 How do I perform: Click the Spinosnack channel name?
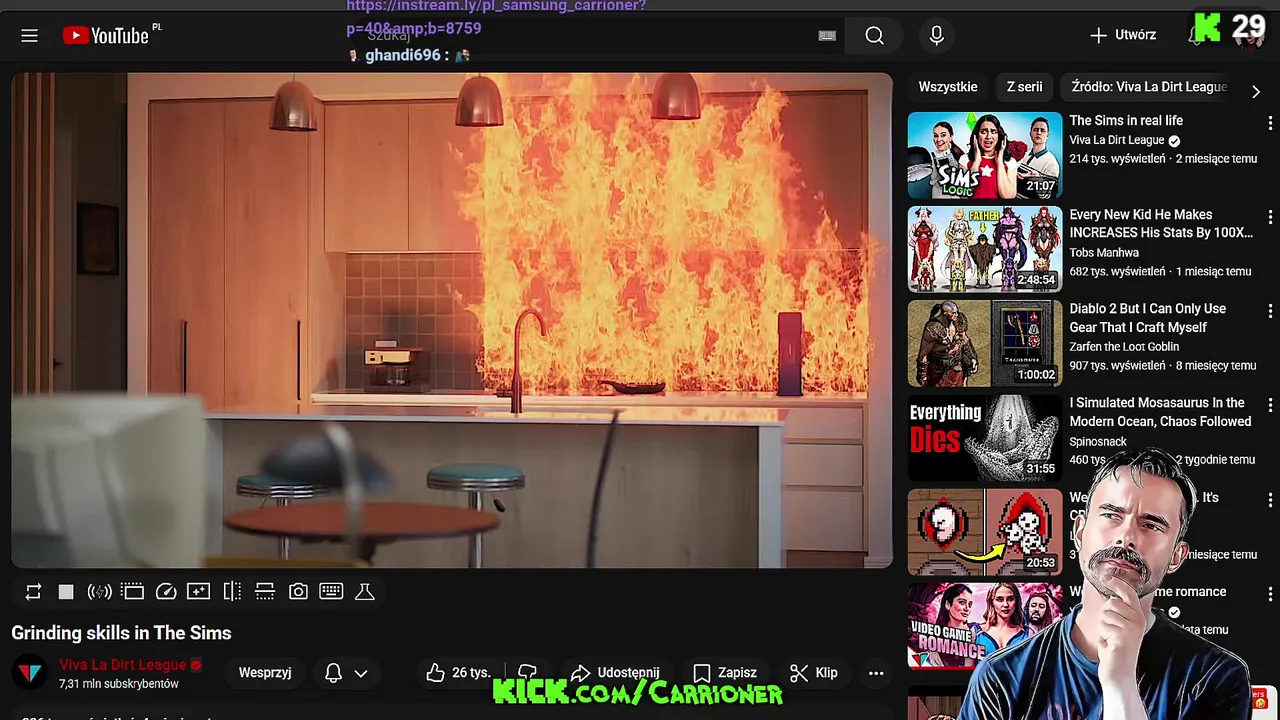(1098, 441)
